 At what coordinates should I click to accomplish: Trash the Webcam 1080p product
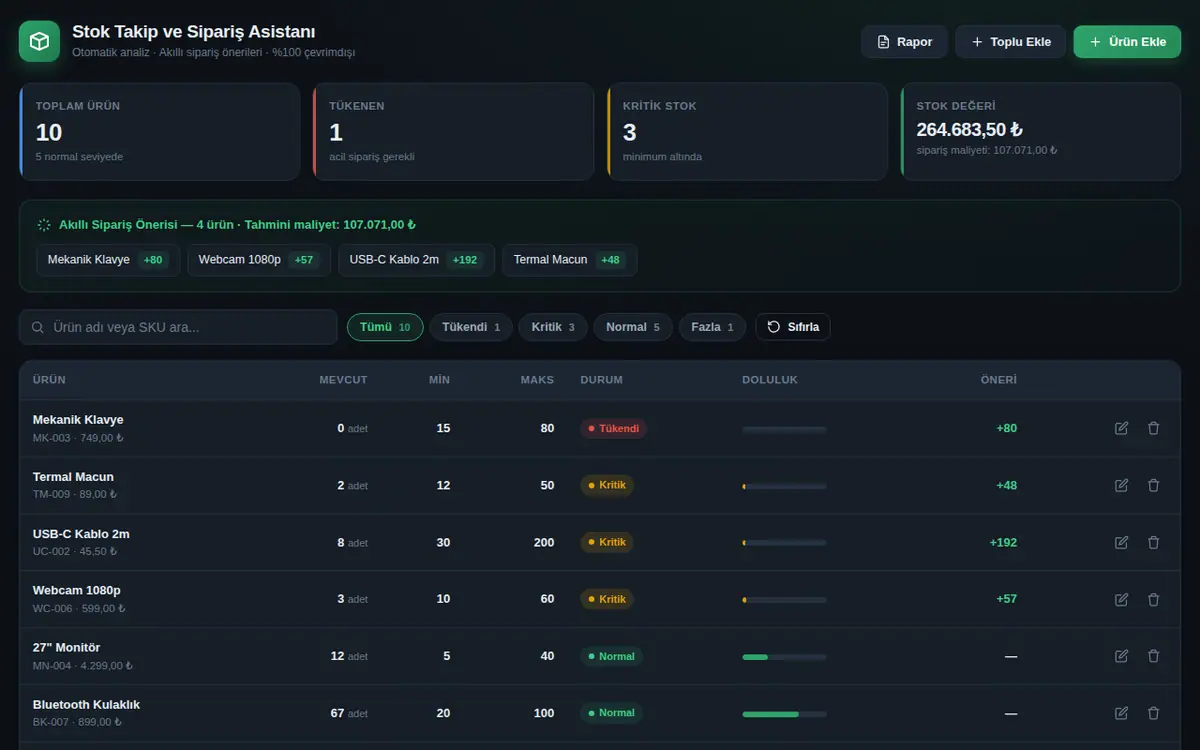(x=1154, y=599)
